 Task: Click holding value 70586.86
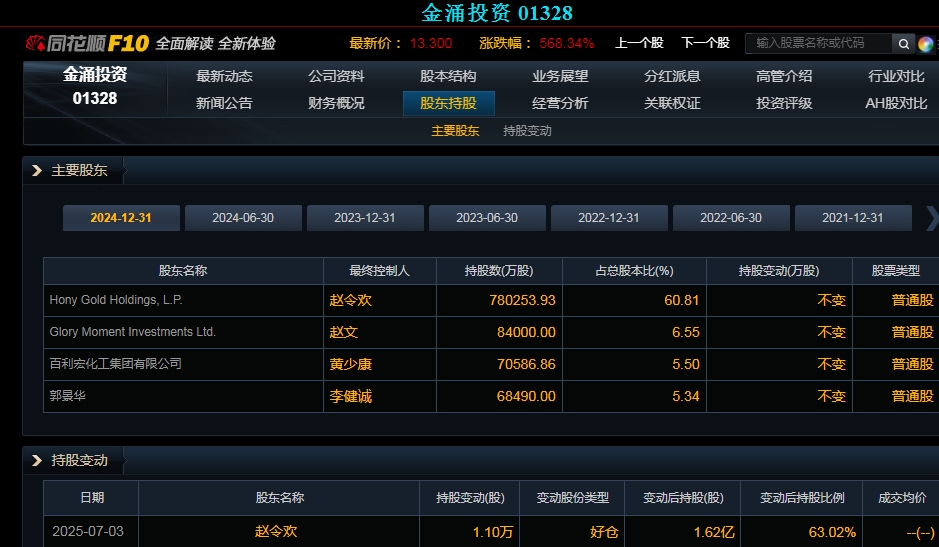click(526, 364)
